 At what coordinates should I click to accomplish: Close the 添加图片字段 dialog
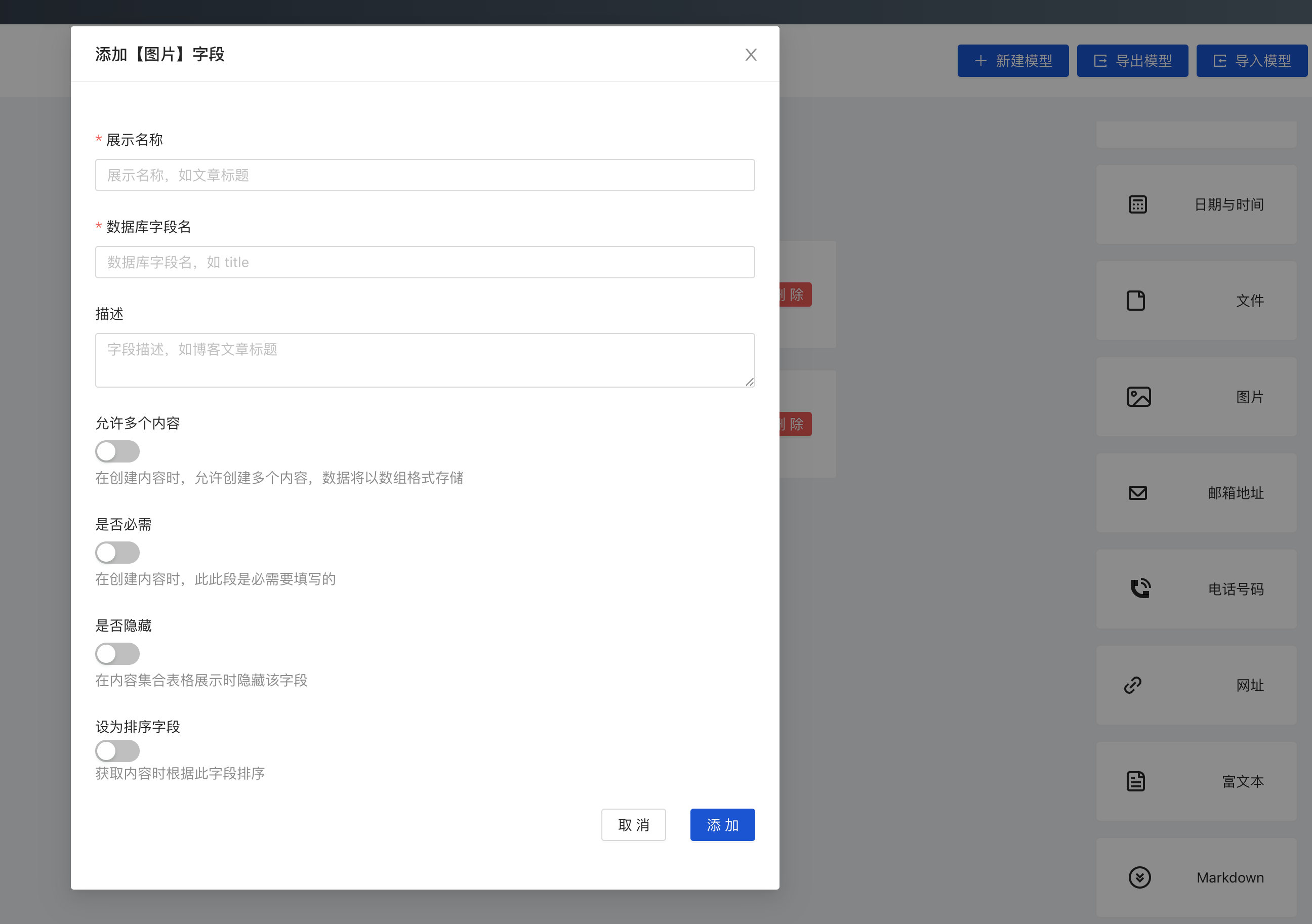coord(751,55)
